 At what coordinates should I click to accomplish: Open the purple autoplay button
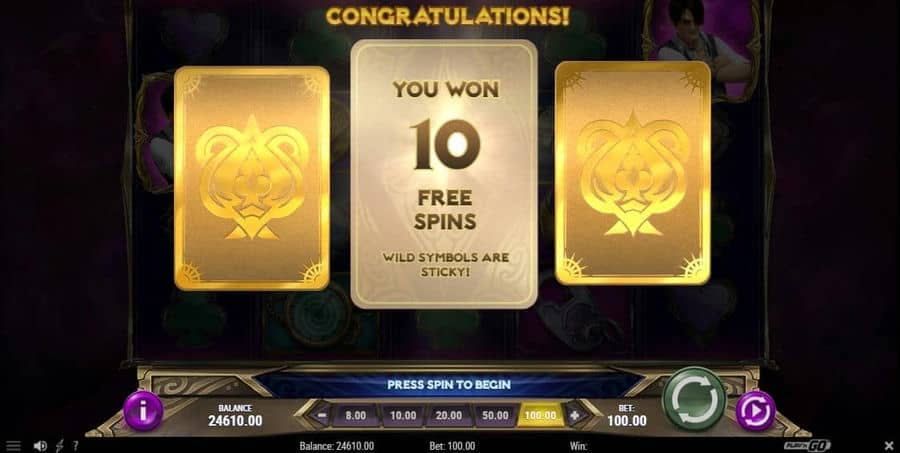[756, 411]
